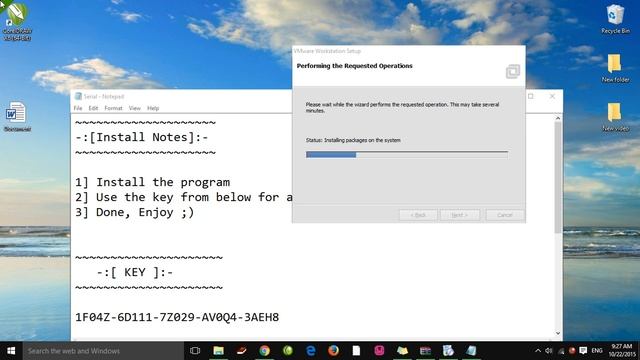Open the Help menu in Notepad

pos(153,108)
